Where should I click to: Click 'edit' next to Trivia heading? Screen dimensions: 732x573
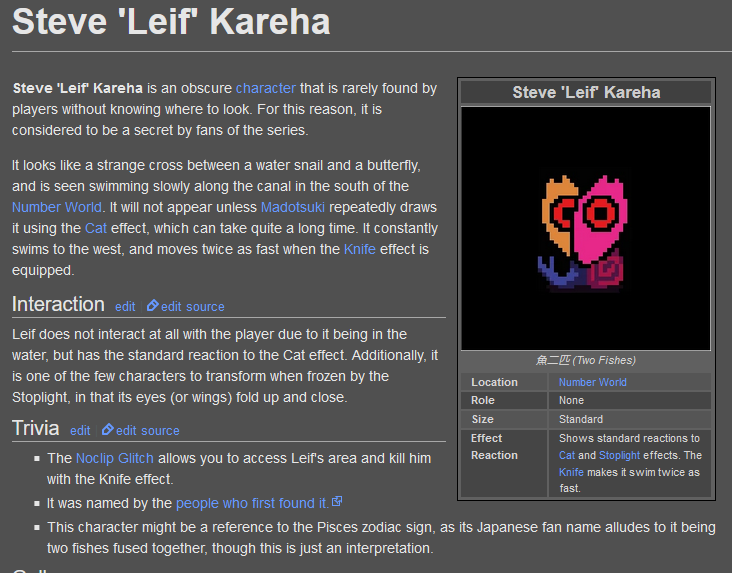pyautogui.click(x=80, y=430)
